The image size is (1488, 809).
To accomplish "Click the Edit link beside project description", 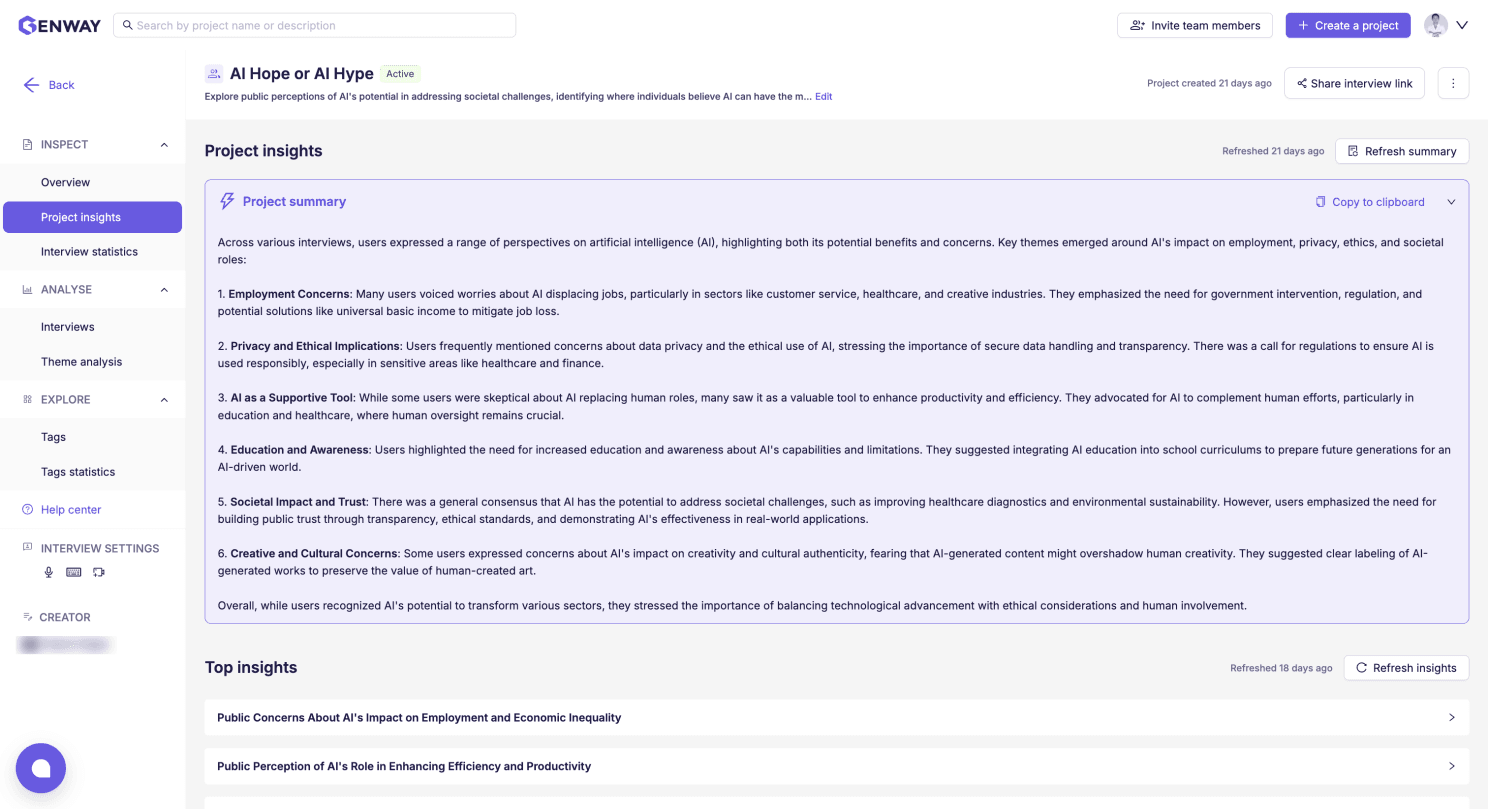I will [x=823, y=97].
